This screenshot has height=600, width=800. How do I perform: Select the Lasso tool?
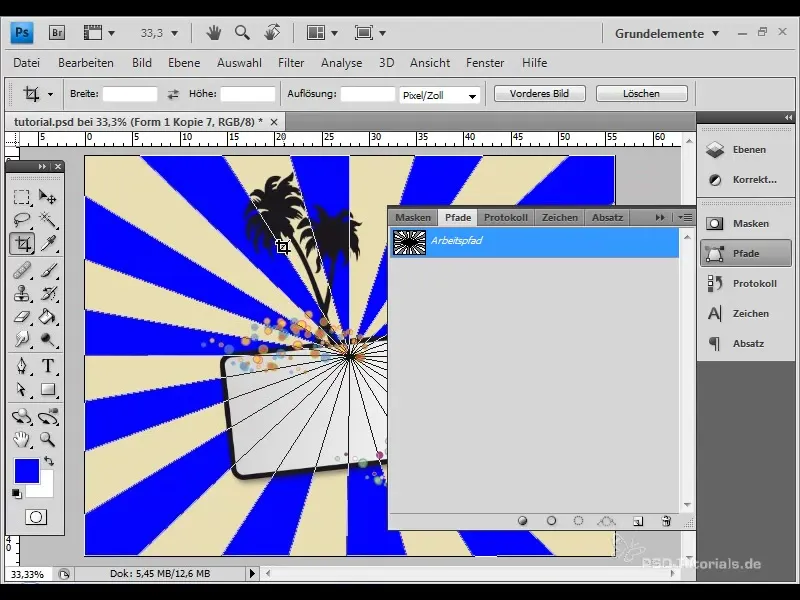(21, 220)
